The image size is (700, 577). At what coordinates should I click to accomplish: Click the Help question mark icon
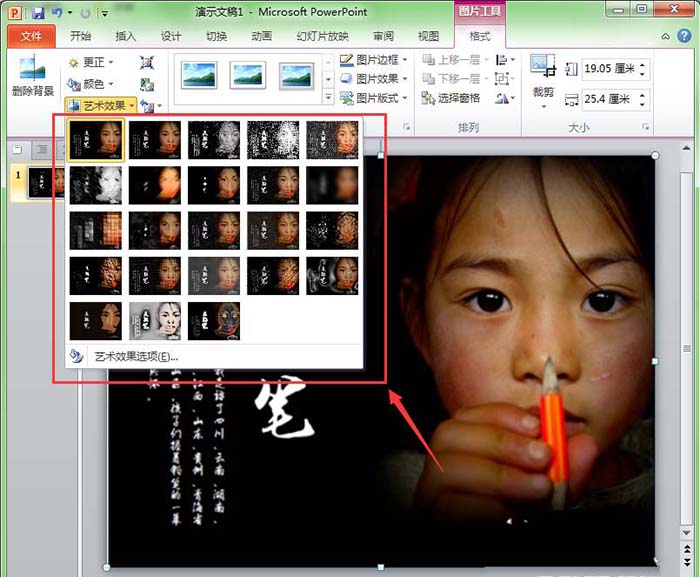684,36
